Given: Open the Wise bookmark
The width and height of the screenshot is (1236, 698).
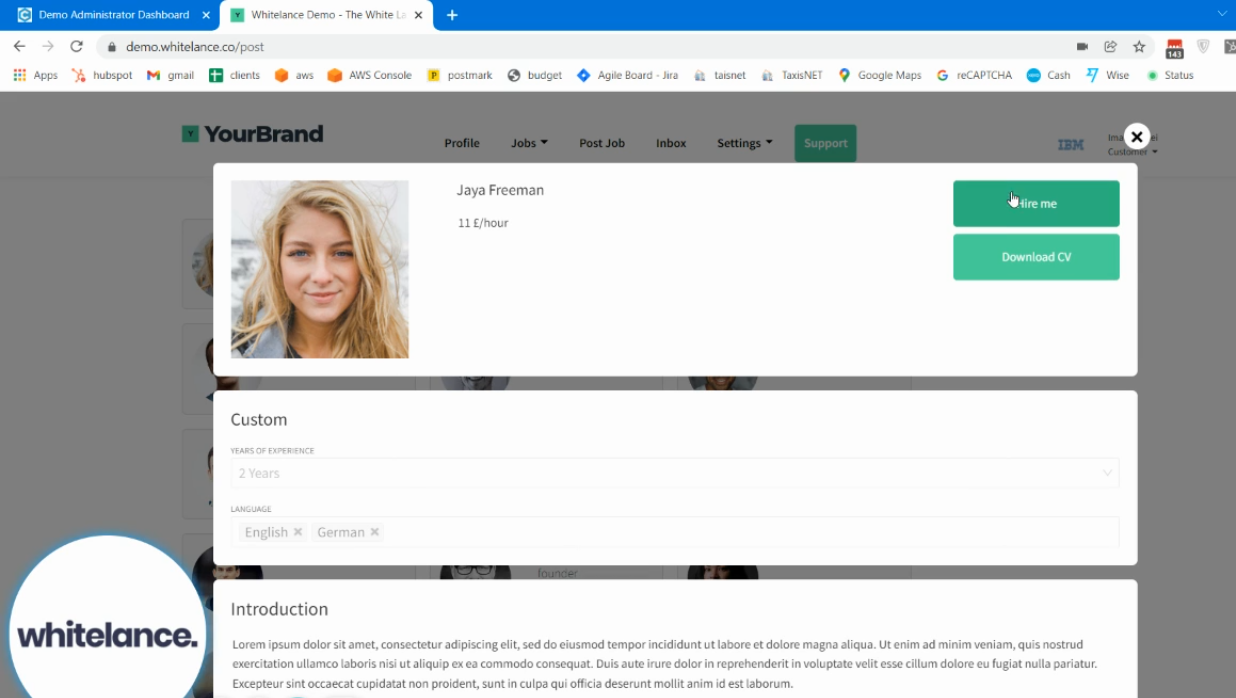Looking at the screenshot, I should [1107, 75].
